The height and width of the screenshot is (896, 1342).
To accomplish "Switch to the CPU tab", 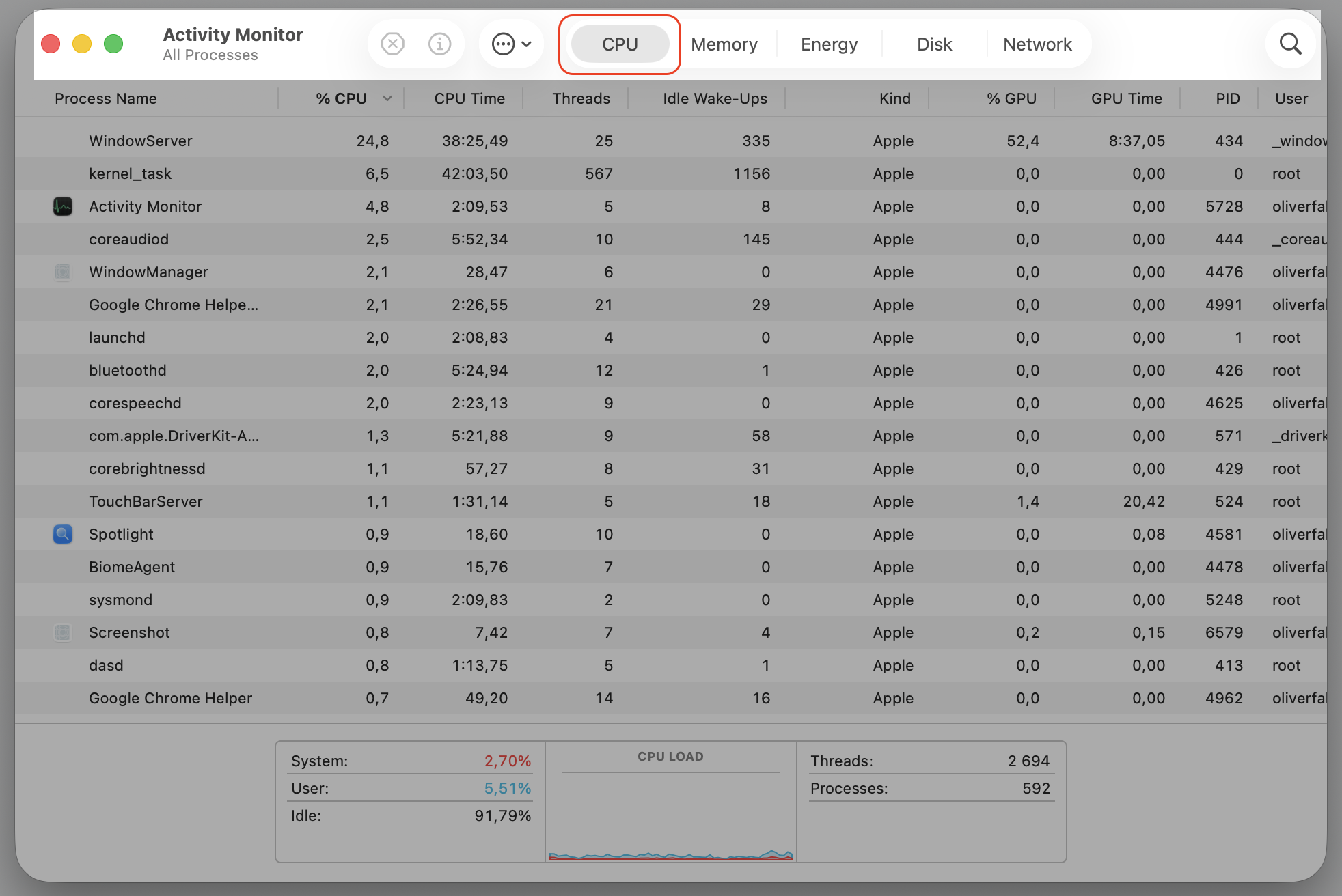I will pos(620,44).
